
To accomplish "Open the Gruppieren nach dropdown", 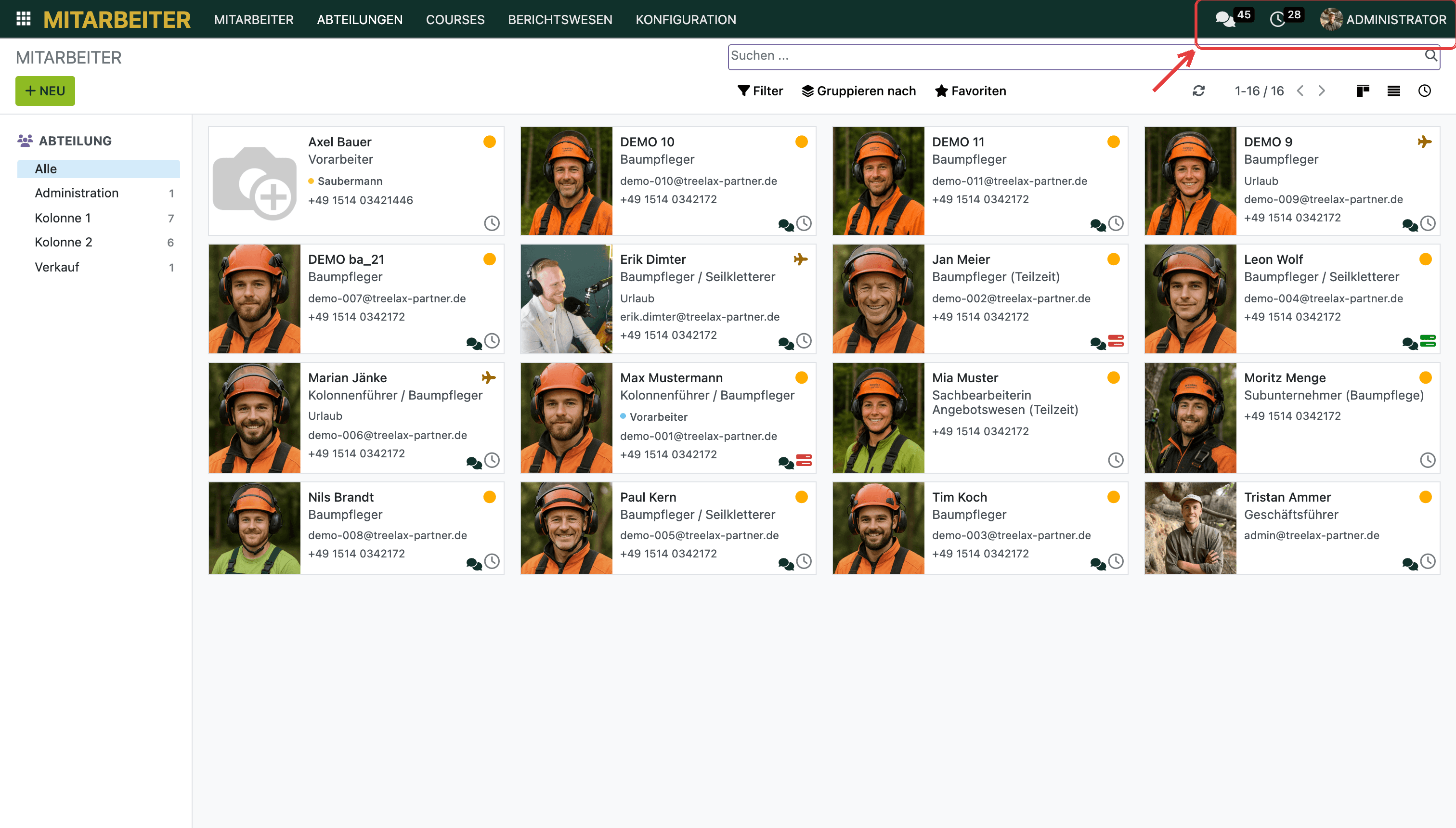I will [859, 91].
